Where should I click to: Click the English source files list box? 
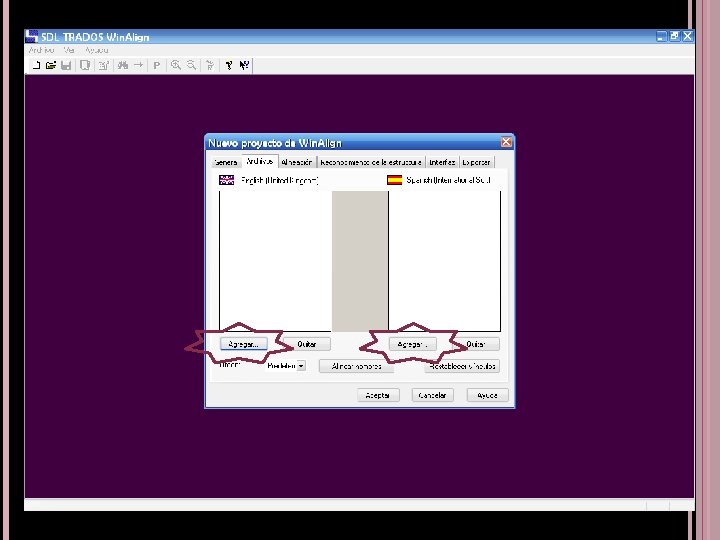(x=275, y=261)
